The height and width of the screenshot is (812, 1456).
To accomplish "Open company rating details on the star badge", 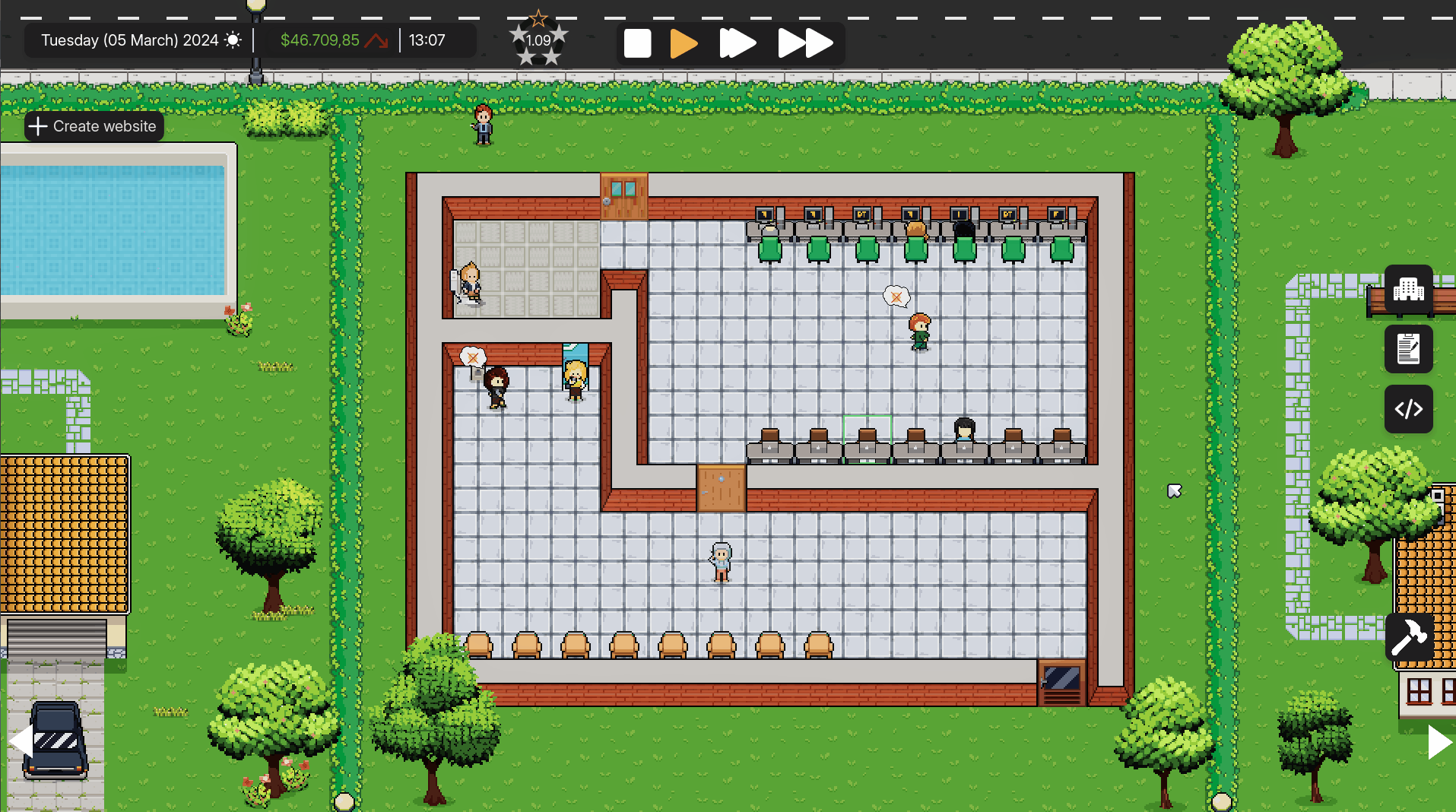I will (x=538, y=40).
